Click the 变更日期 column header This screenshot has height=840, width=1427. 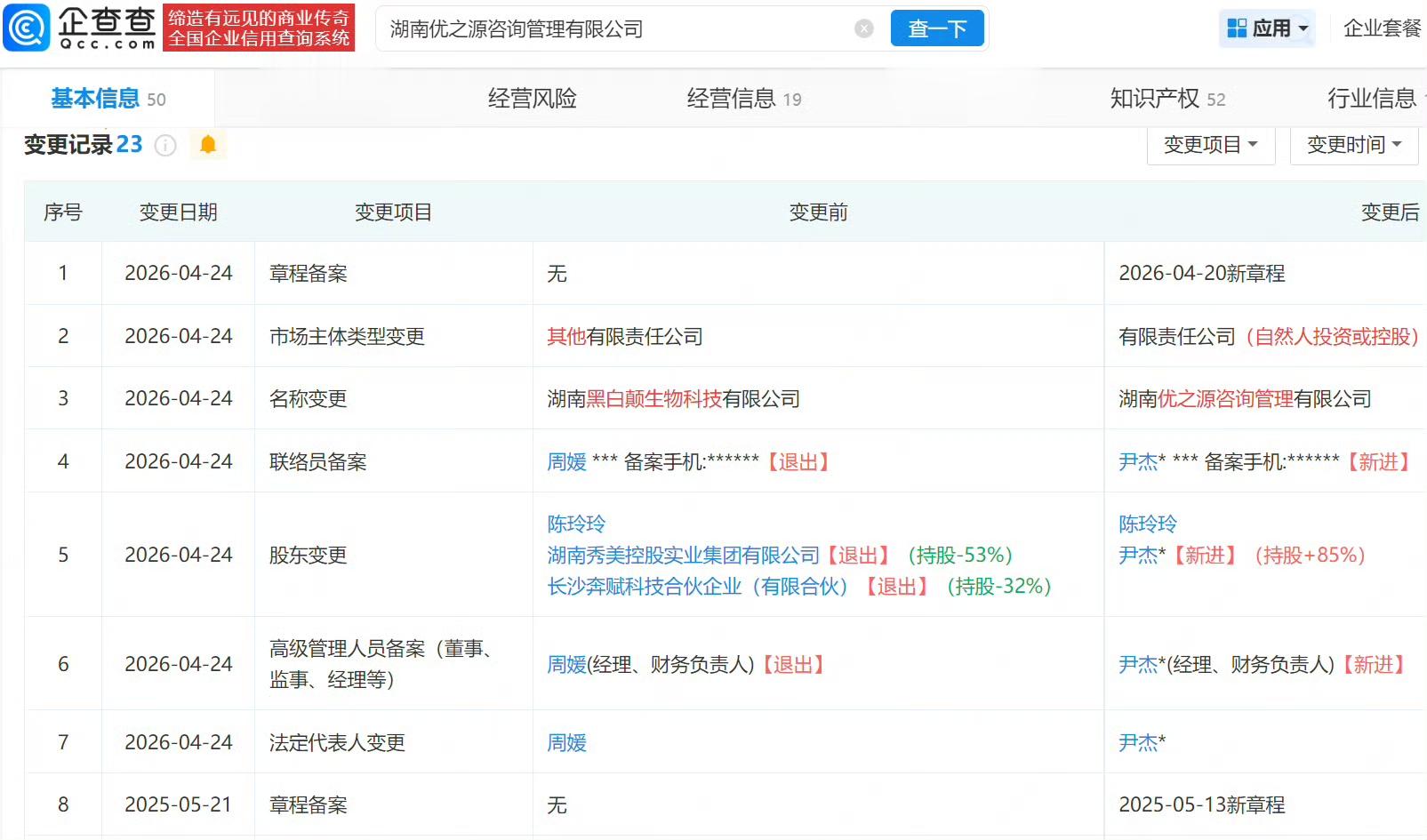pos(179,212)
